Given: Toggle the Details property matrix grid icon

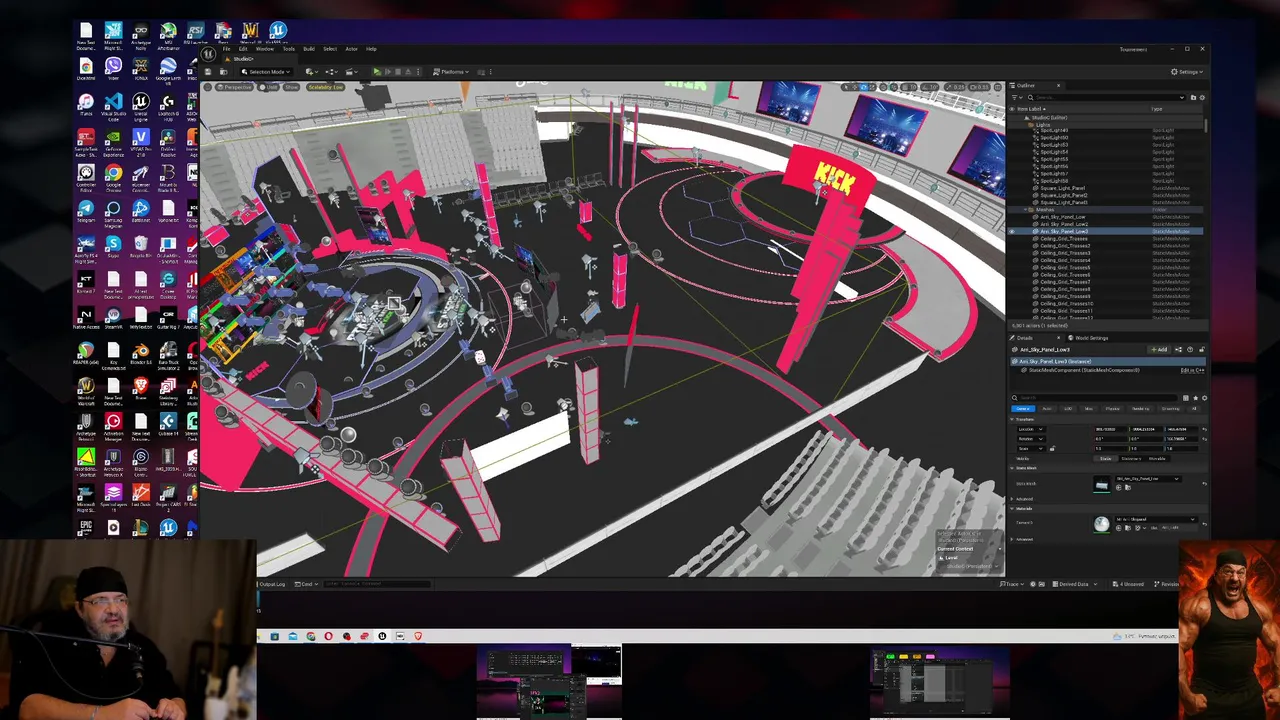Looking at the screenshot, I should (1185, 398).
